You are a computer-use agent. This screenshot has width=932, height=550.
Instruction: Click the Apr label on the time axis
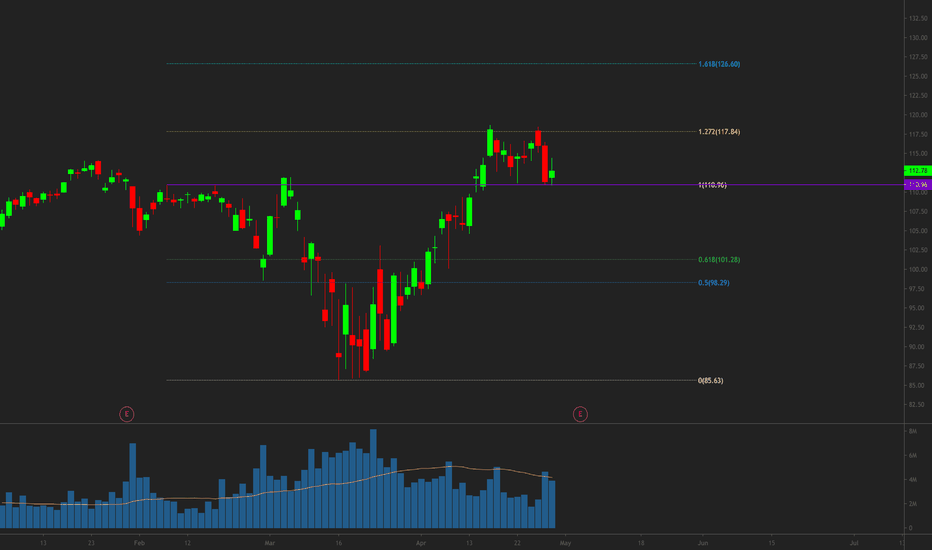click(x=421, y=543)
